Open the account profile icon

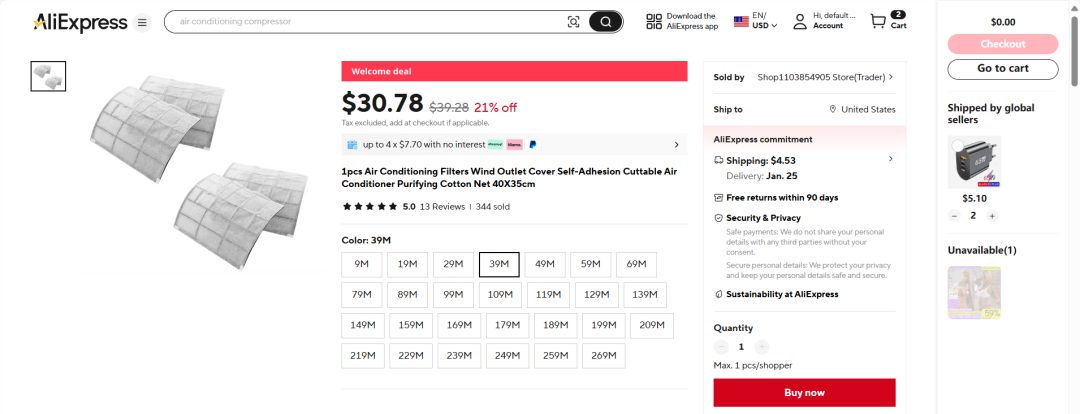[800, 21]
